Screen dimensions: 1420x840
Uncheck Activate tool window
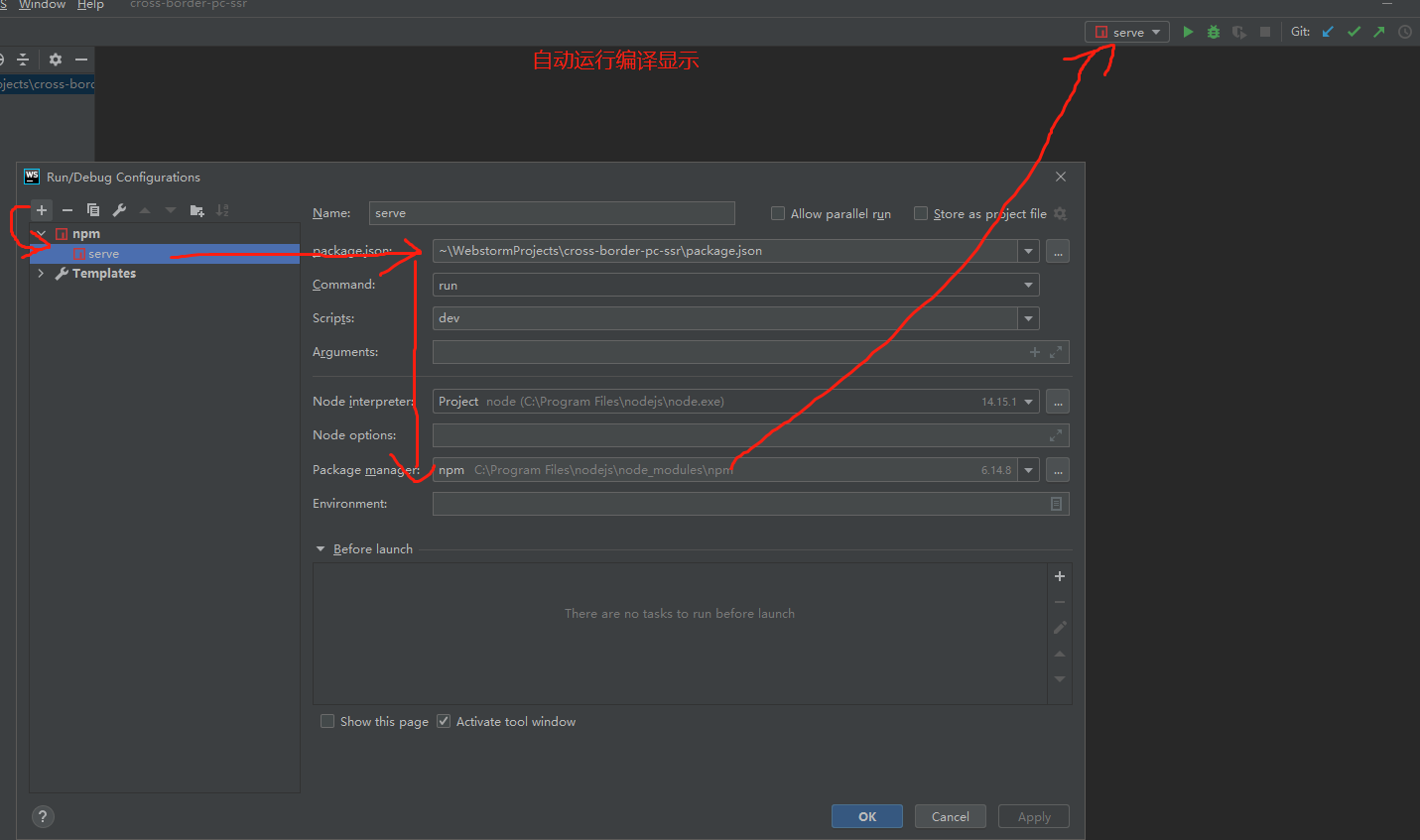(x=444, y=721)
